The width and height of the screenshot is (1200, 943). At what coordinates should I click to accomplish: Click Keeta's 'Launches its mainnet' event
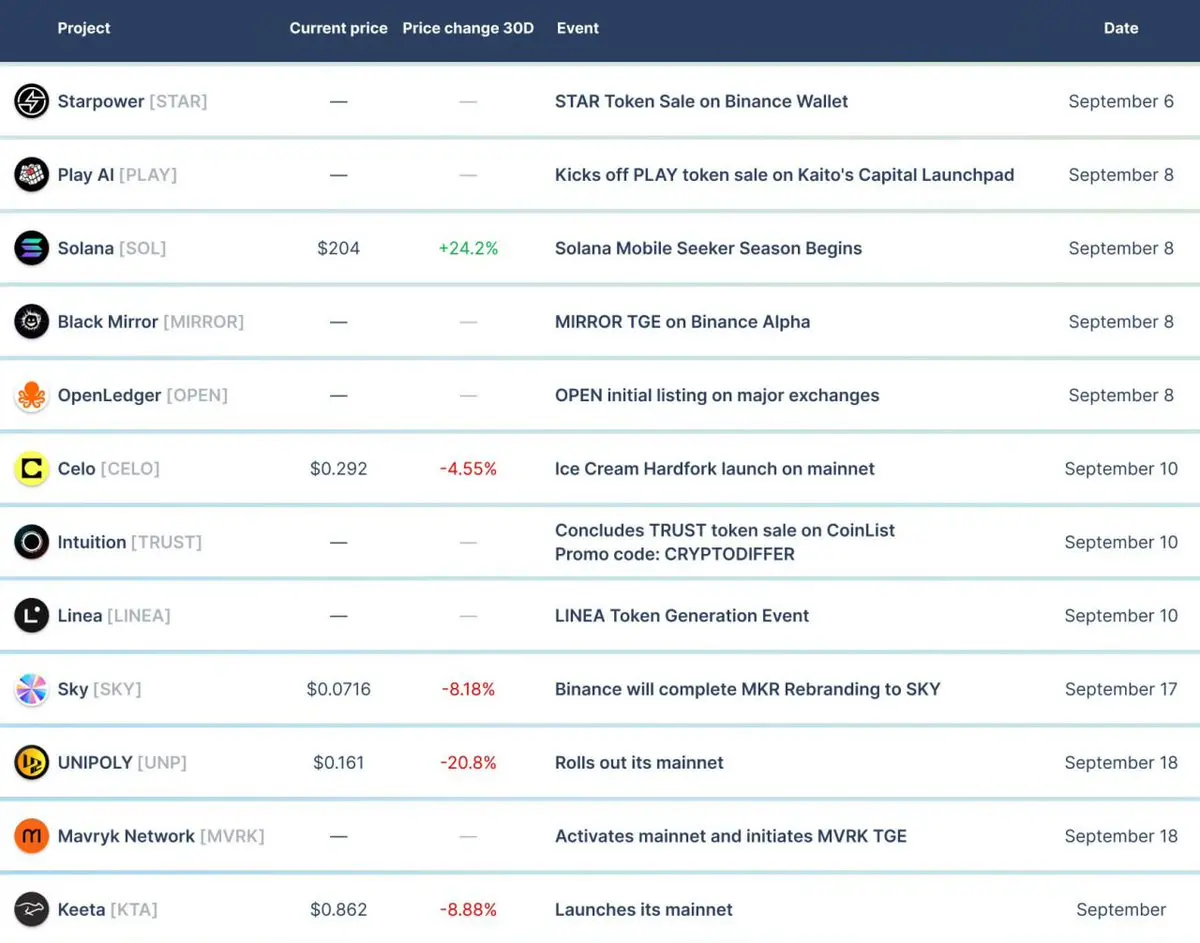tap(644, 910)
